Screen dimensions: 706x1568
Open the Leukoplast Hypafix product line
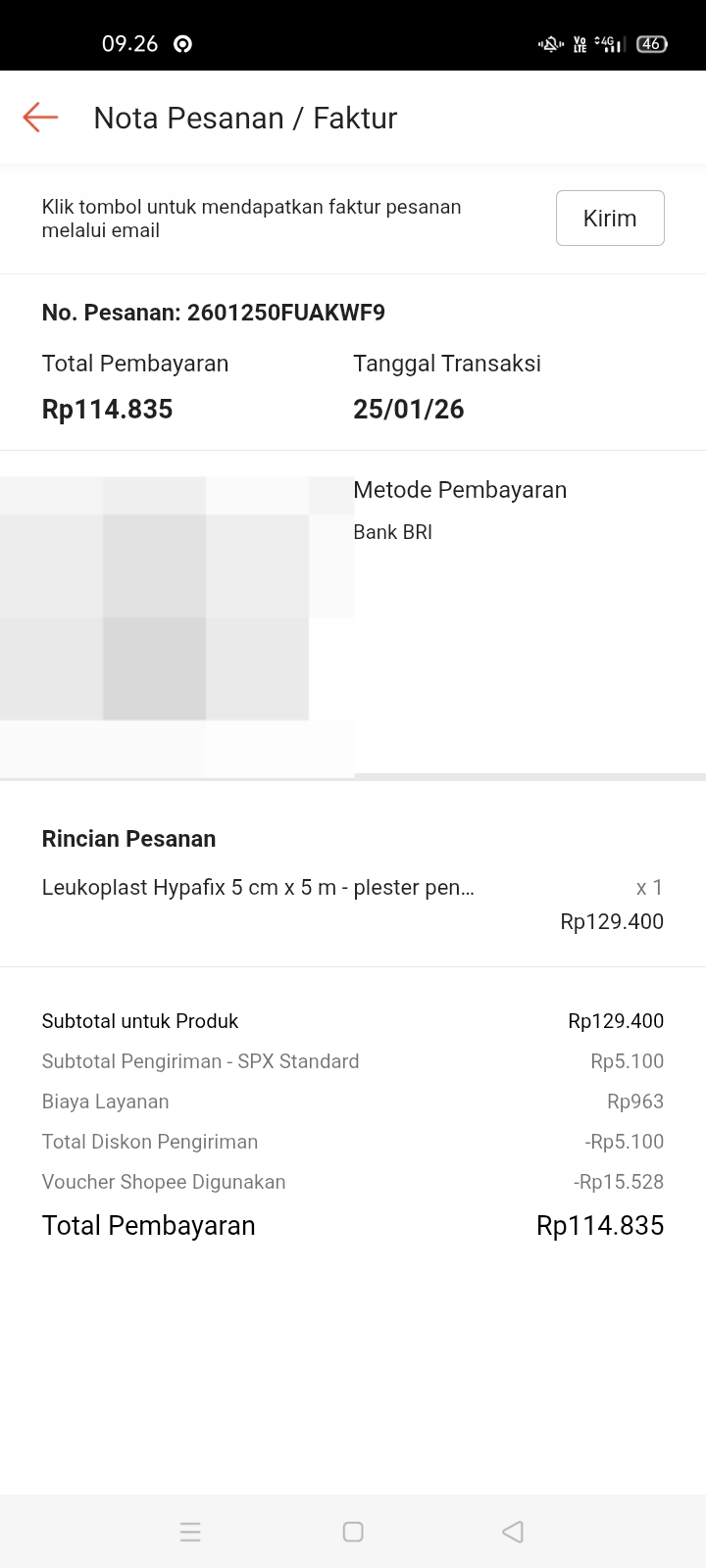258,888
